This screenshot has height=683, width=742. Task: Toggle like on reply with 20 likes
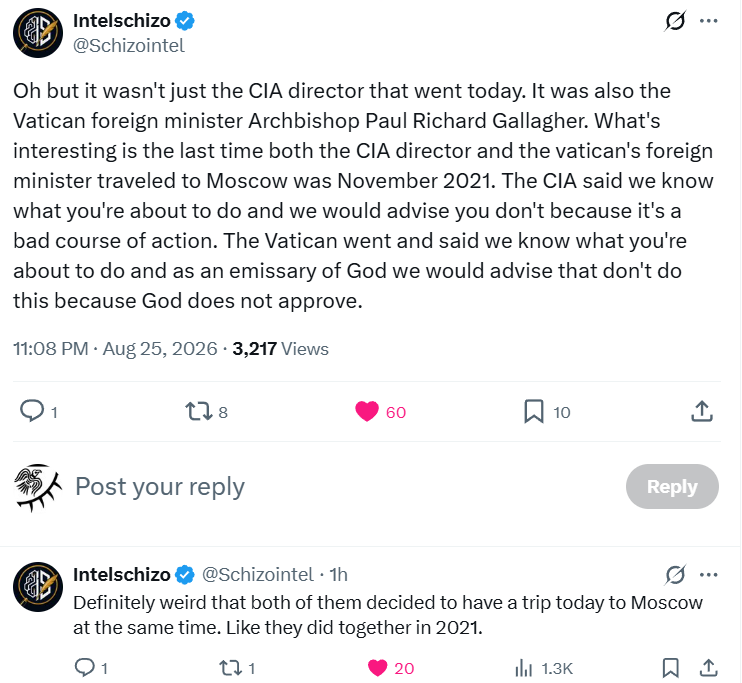coord(378,668)
